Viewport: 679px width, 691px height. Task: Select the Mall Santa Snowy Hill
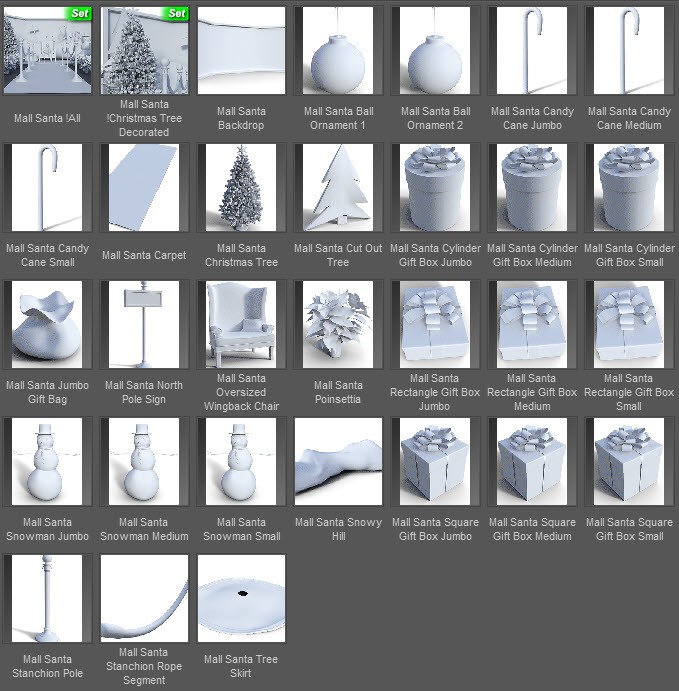coord(338,461)
